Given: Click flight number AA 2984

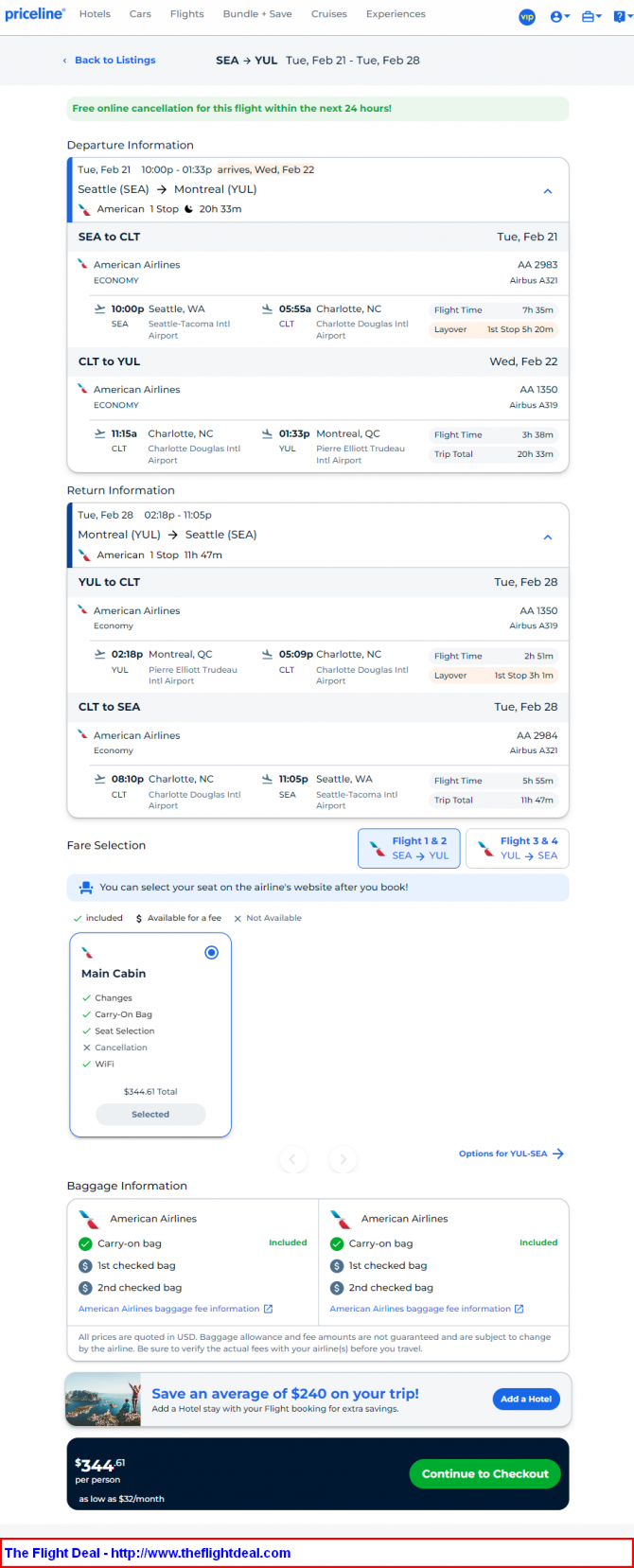Looking at the screenshot, I should 537,735.
